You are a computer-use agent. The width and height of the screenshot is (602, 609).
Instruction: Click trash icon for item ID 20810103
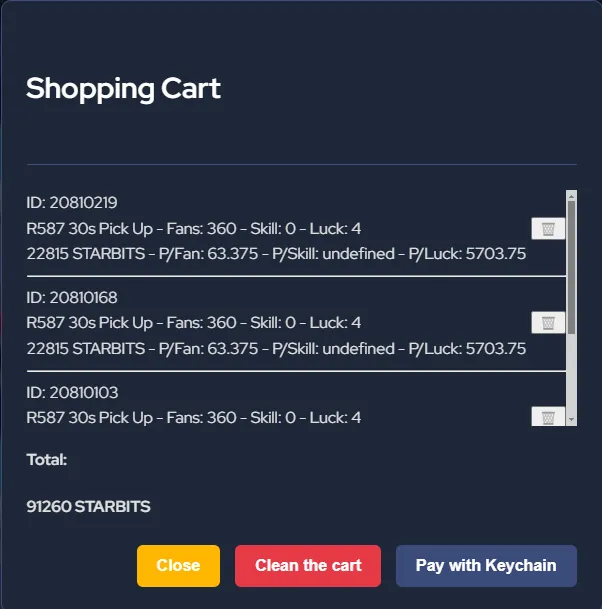548,417
